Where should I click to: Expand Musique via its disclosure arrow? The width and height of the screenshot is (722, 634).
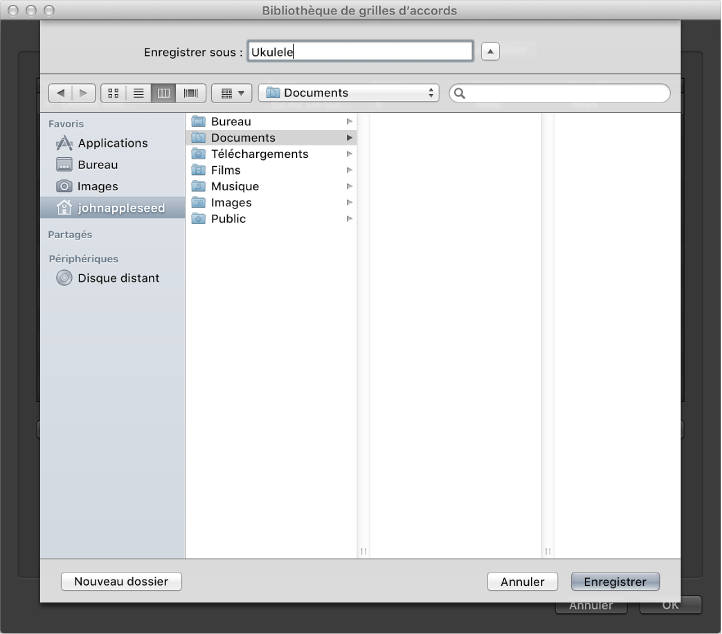click(349, 186)
